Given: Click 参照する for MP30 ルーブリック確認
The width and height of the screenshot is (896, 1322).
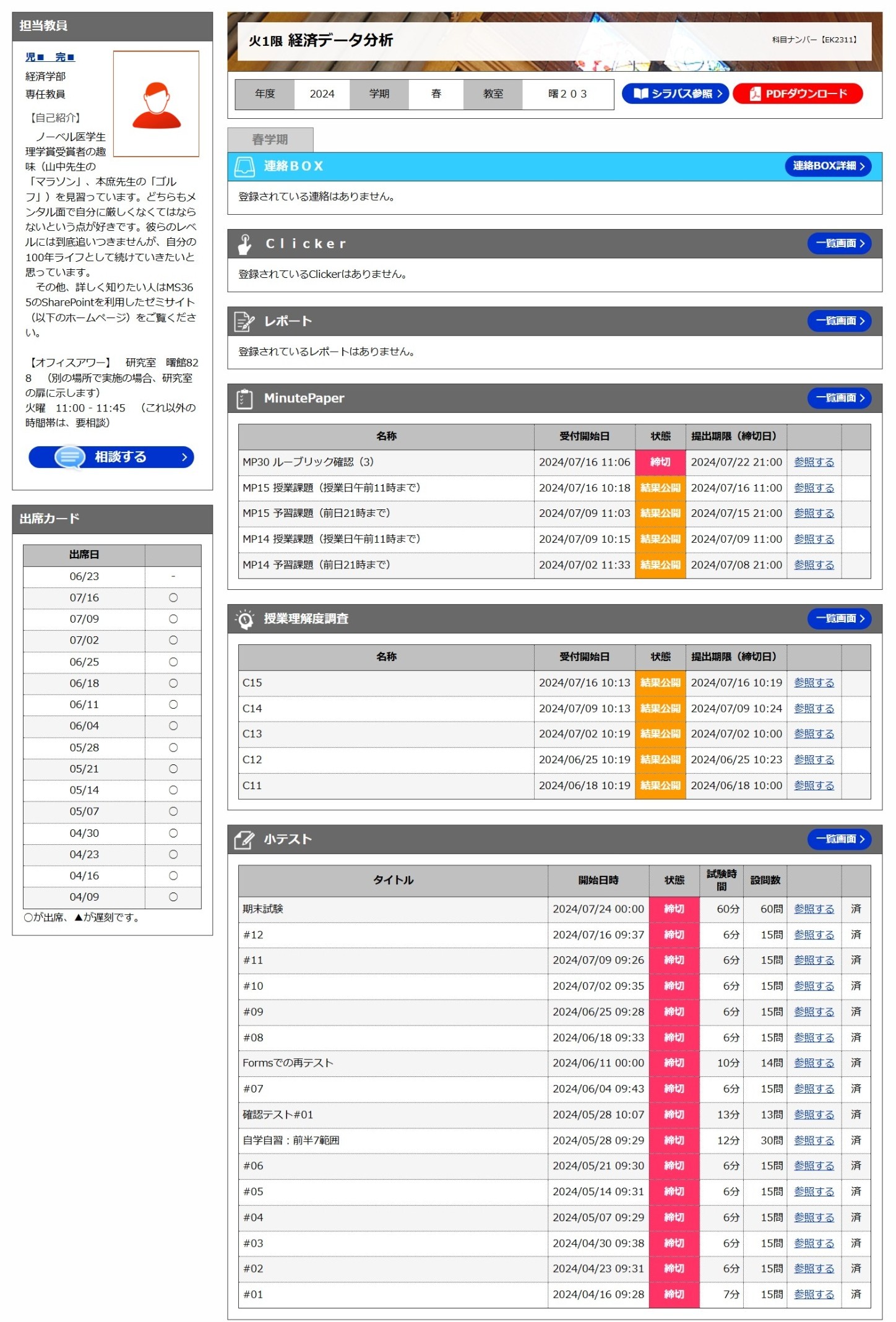Looking at the screenshot, I should click(814, 462).
